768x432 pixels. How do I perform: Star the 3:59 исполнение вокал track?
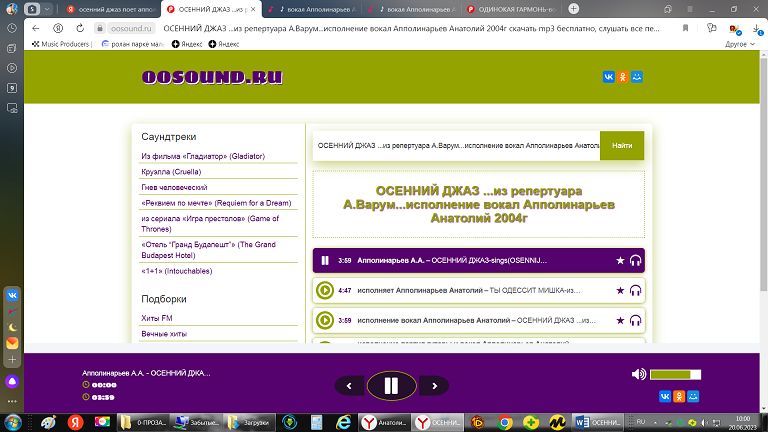pos(620,320)
